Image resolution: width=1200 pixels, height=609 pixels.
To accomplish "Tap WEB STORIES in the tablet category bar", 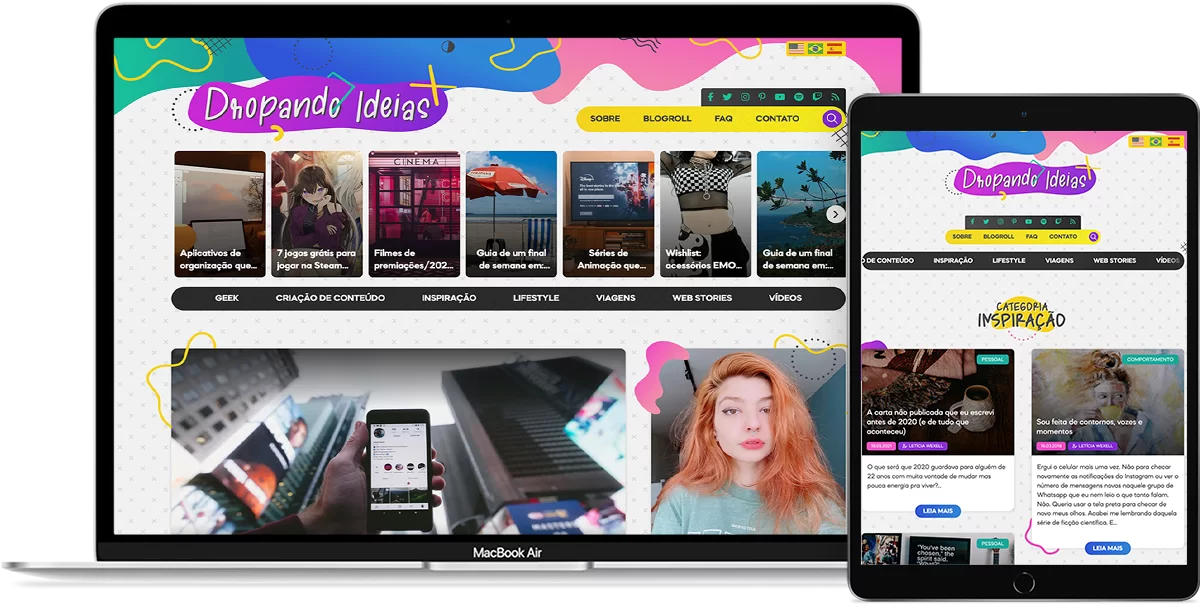I will (x=1114, y=261).
